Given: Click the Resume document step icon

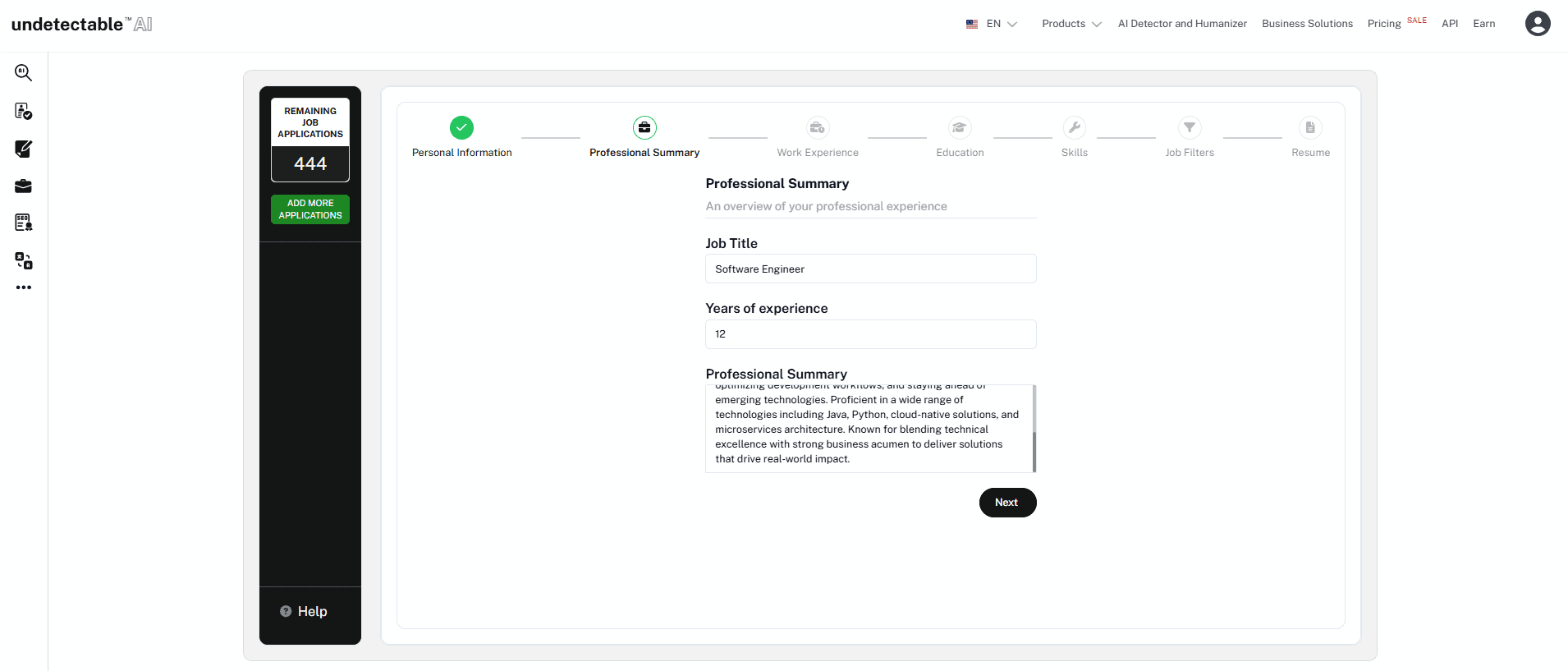Looking at the screenshot, I should [x=1310, y=127].
